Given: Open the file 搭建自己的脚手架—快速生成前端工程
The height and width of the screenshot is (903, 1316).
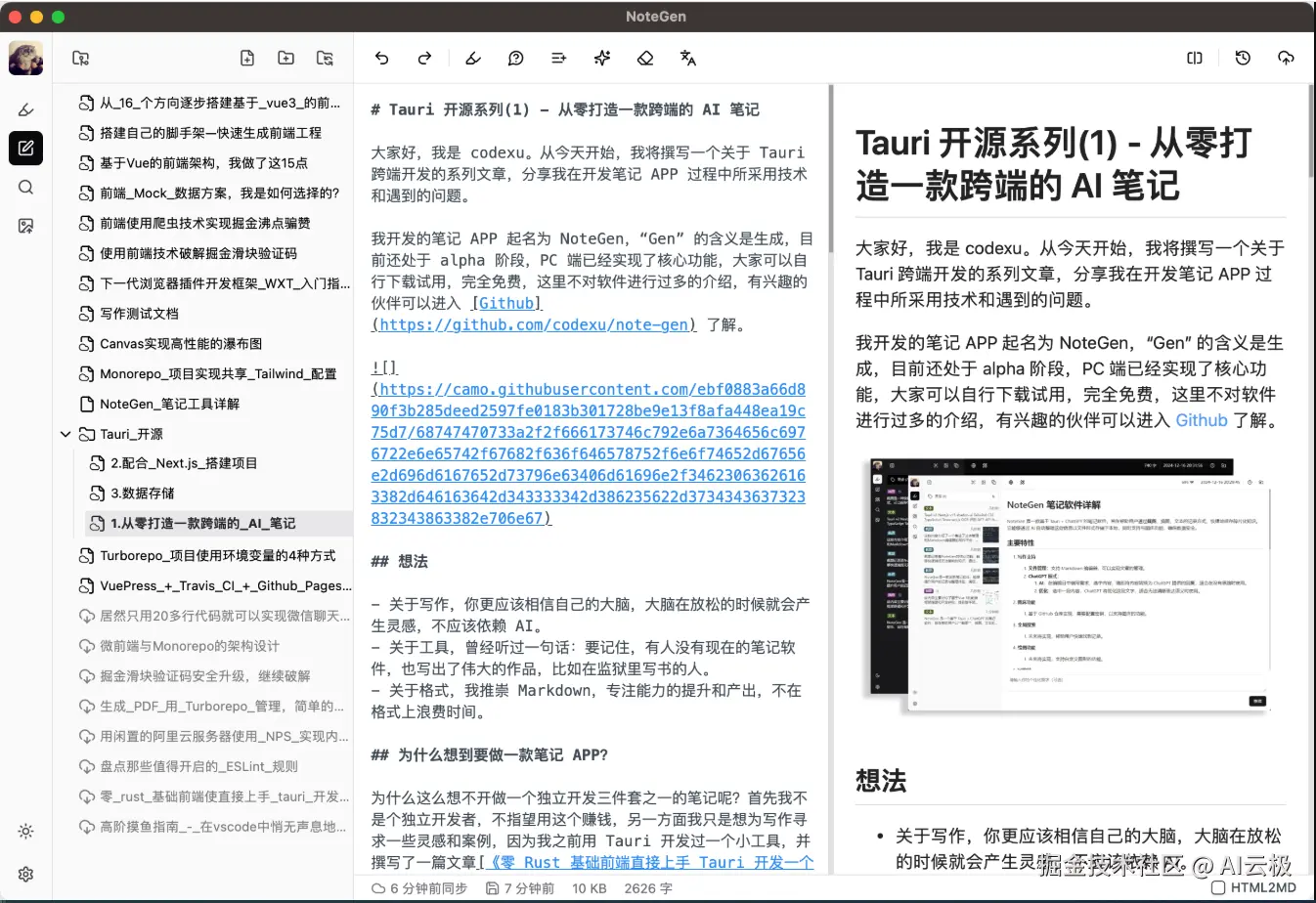Looking at the screenshot, I should click(210, 133).
